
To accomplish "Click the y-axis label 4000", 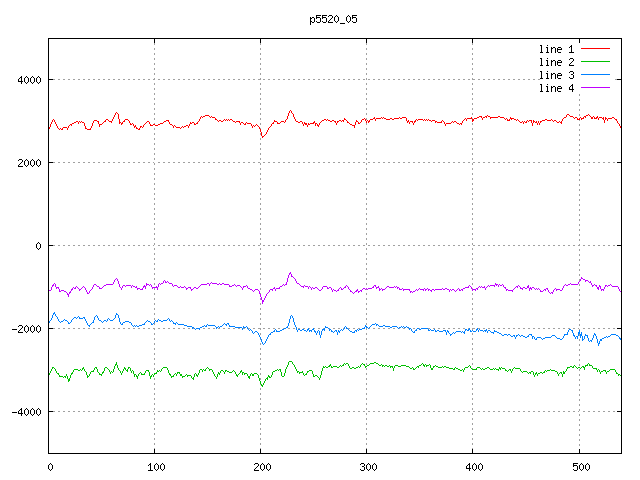I will (x=29, y=80).
